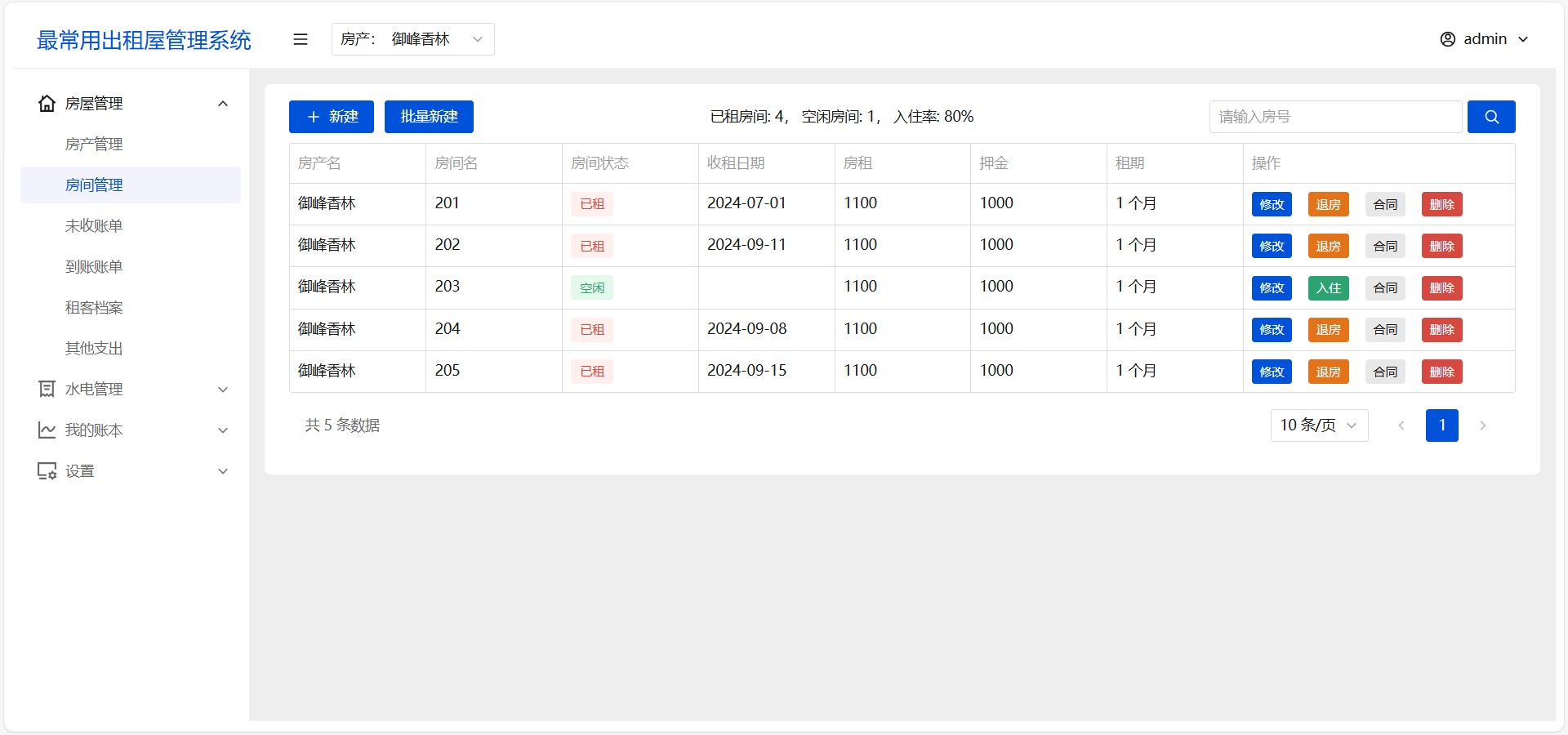Click page number 1 in pagination

click(1442, 425)
